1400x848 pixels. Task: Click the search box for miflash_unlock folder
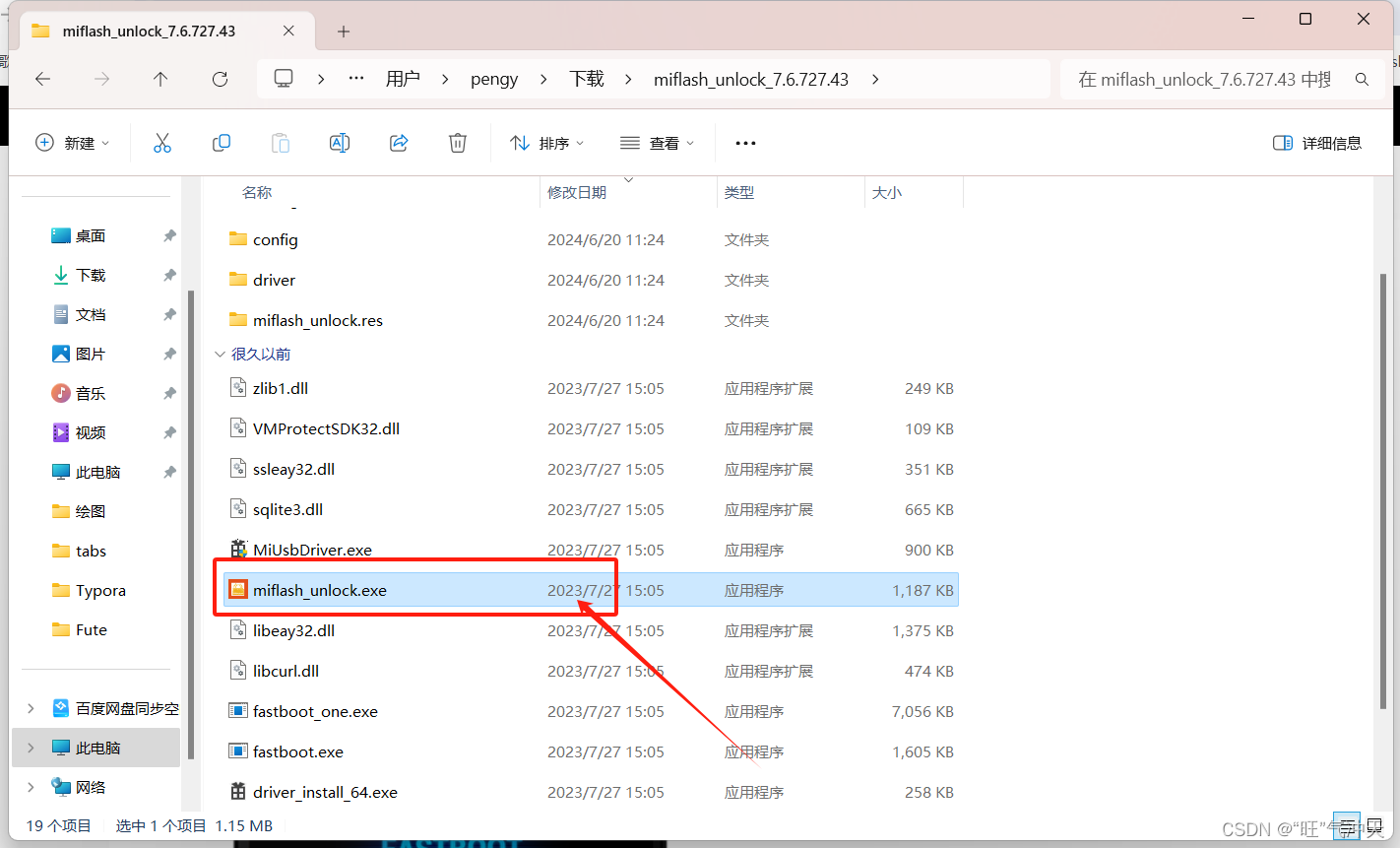pos(1204,79)
